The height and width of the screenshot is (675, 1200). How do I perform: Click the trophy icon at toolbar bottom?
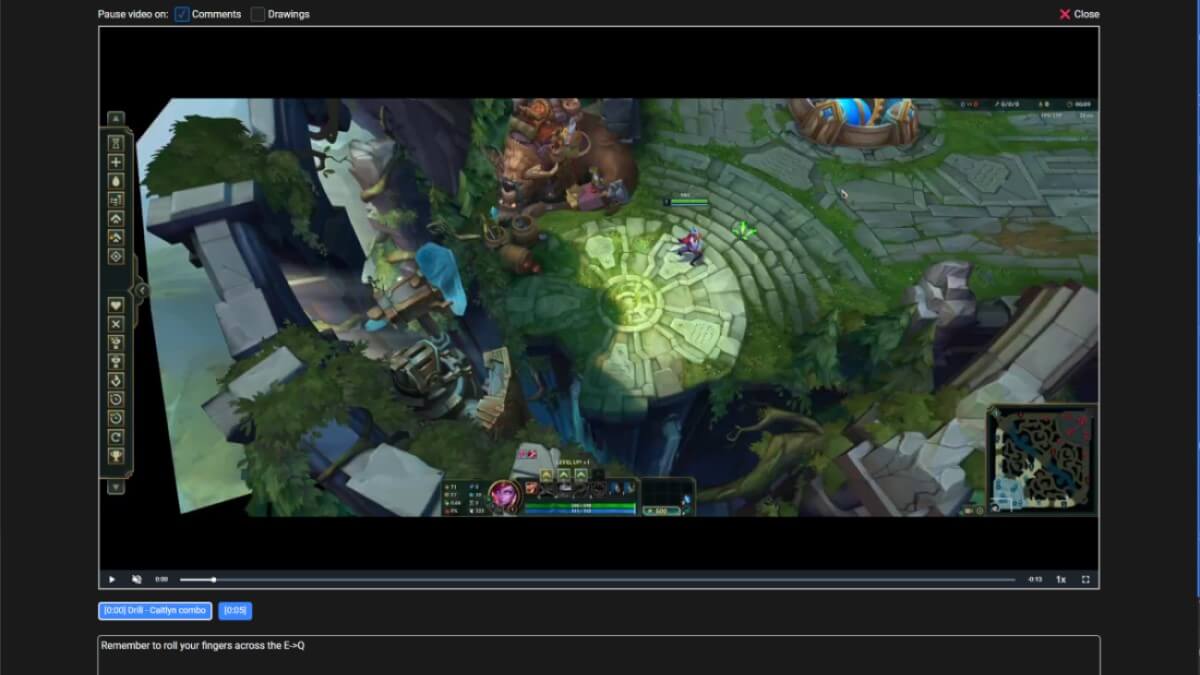coord(116,456)
